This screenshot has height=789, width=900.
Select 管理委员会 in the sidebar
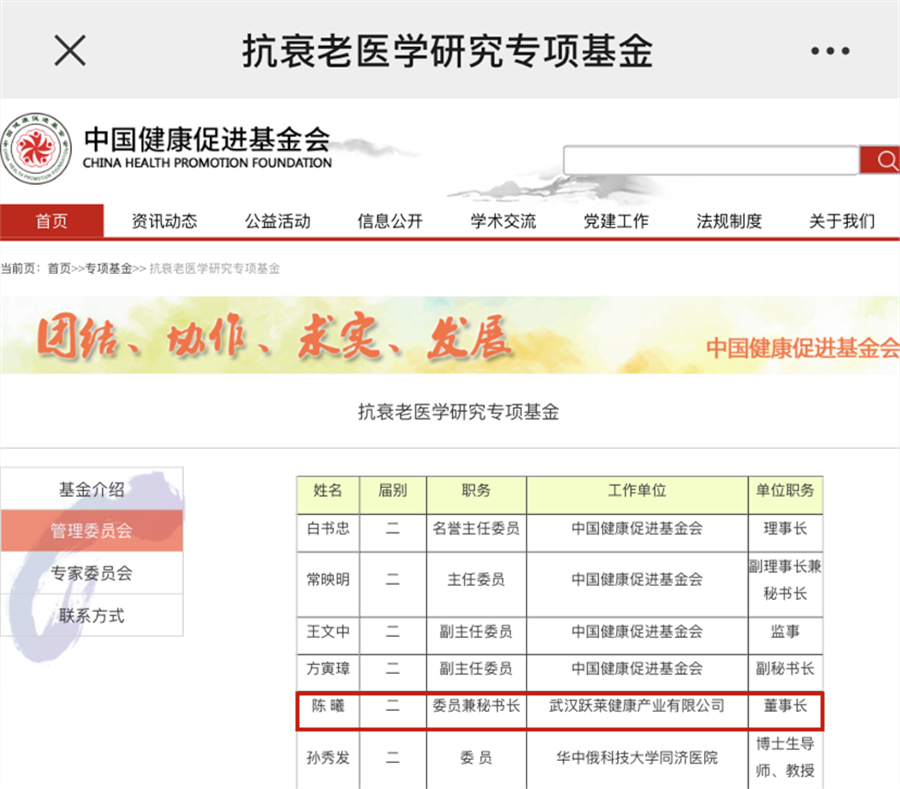(92, 531)
